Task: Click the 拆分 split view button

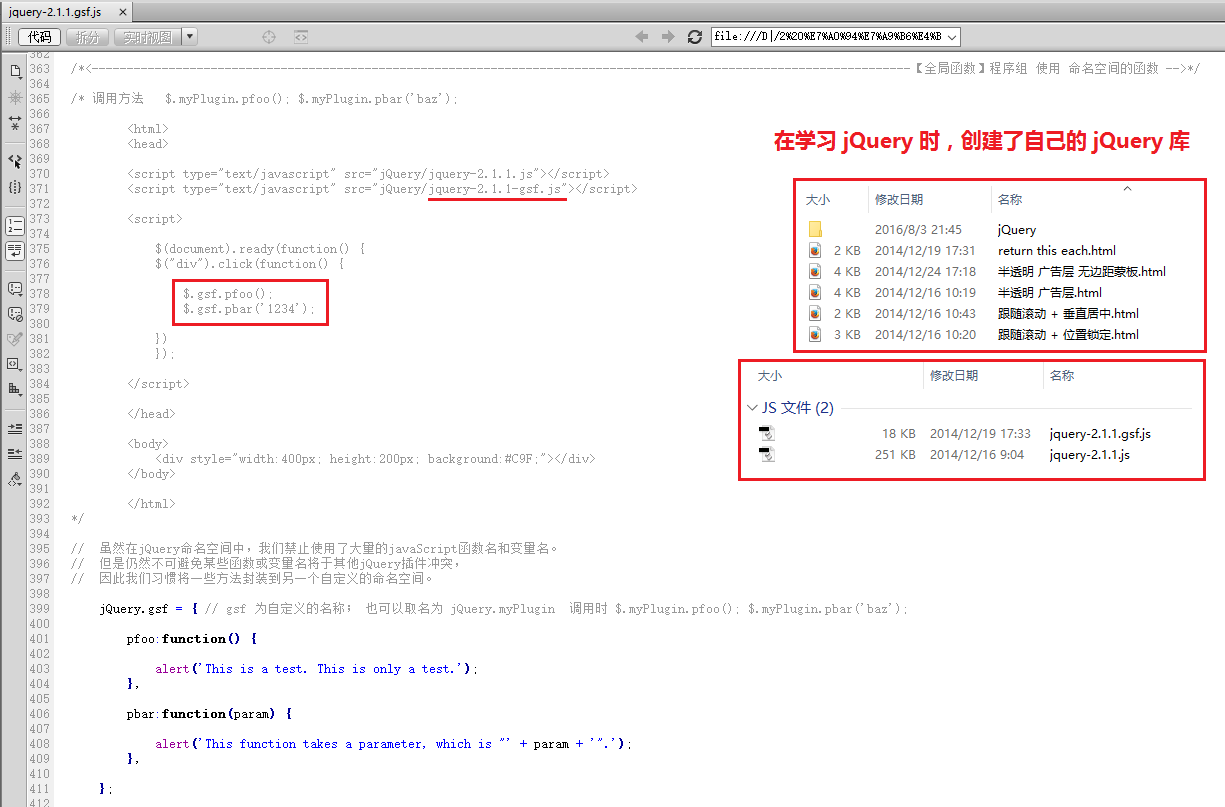Action: pos(88,37)
